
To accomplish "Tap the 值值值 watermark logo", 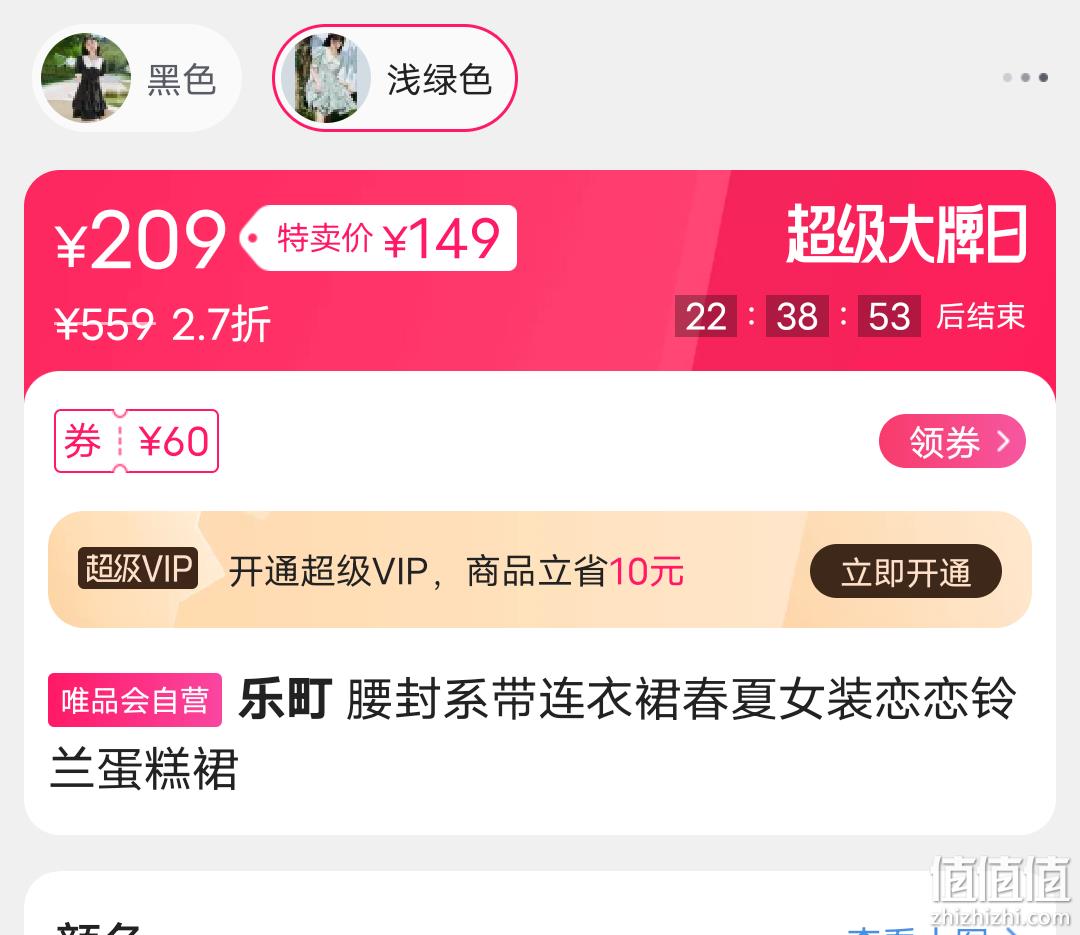I will (1000, 889).
